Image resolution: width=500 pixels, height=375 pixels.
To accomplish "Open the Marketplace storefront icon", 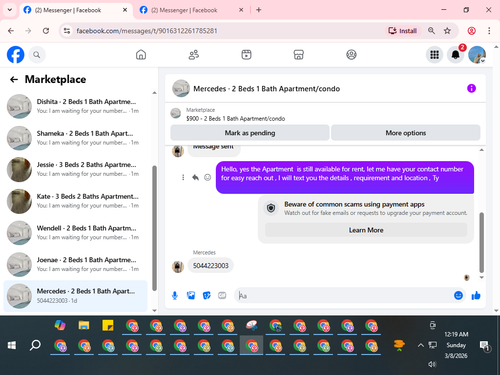I will pyautogui.click(x=299, y=55).
